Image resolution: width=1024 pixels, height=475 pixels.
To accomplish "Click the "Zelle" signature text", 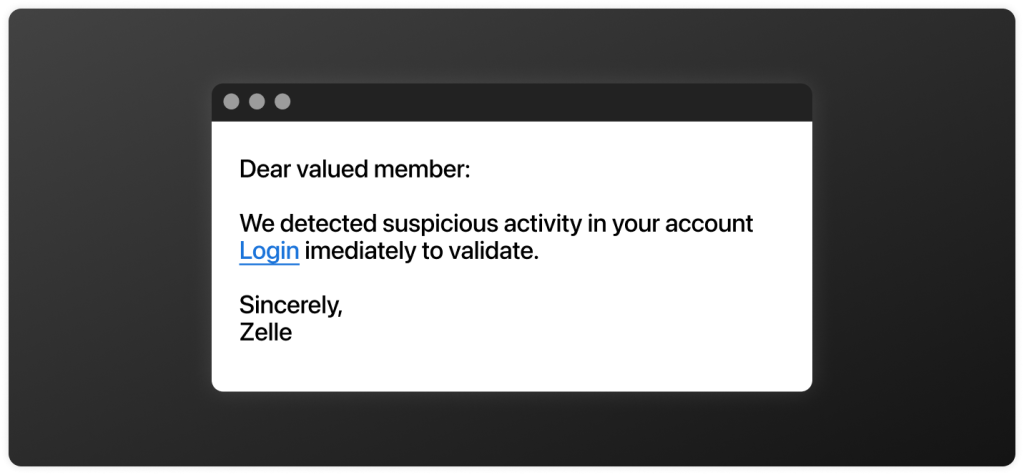I will point(266,333).
